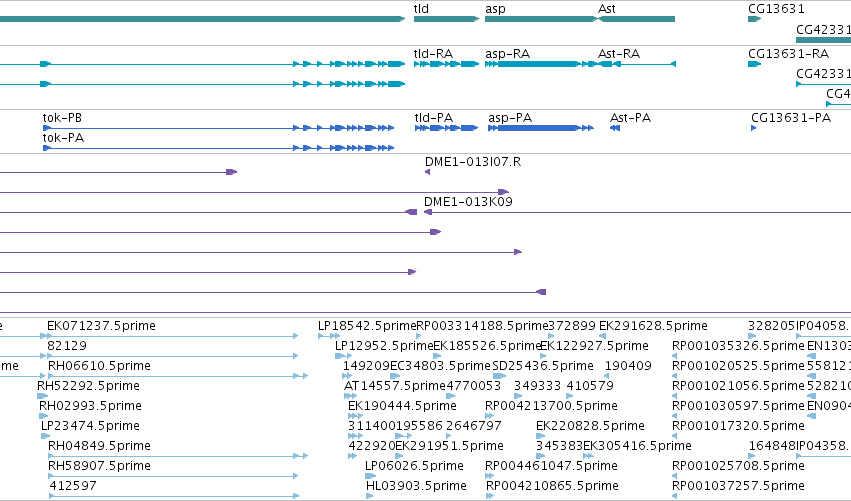Viewport: 851px width, 501px height.
Task: Click the RP004213700.5prime EST label
Action: [551, 406]
